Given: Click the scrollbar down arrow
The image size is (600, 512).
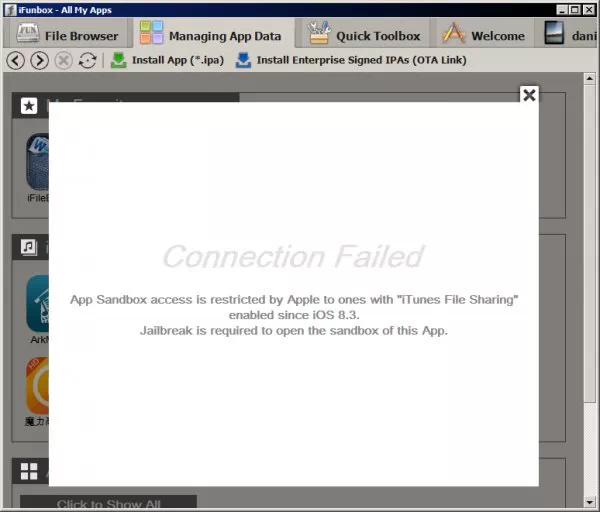Looking at the screenshot, I should pos(590,502).
